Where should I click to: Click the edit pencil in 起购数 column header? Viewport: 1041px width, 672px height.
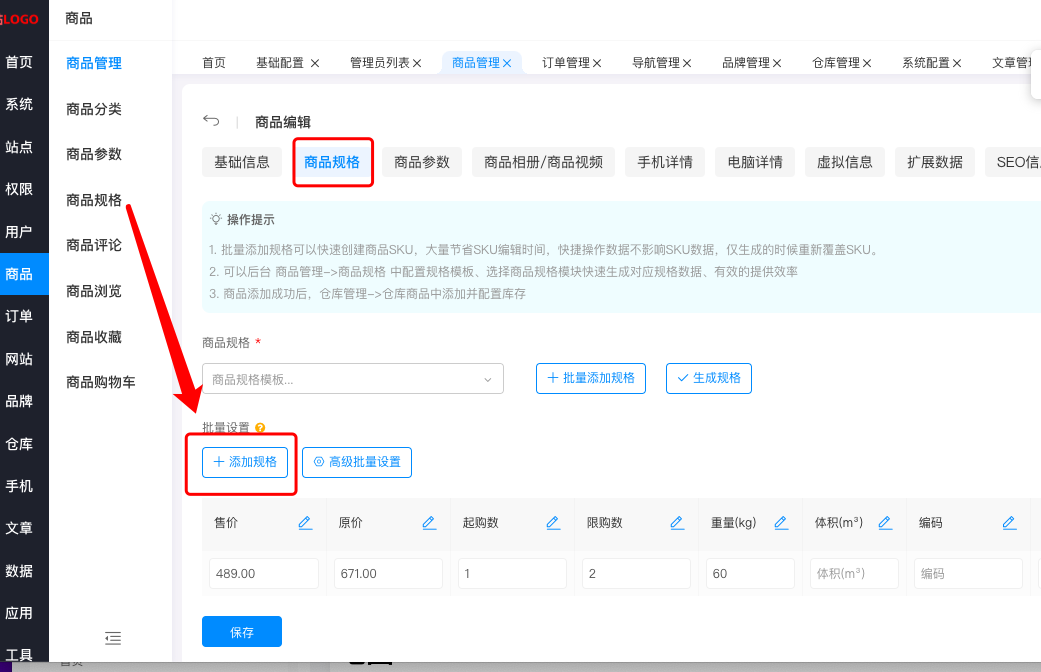click(553, 523)
